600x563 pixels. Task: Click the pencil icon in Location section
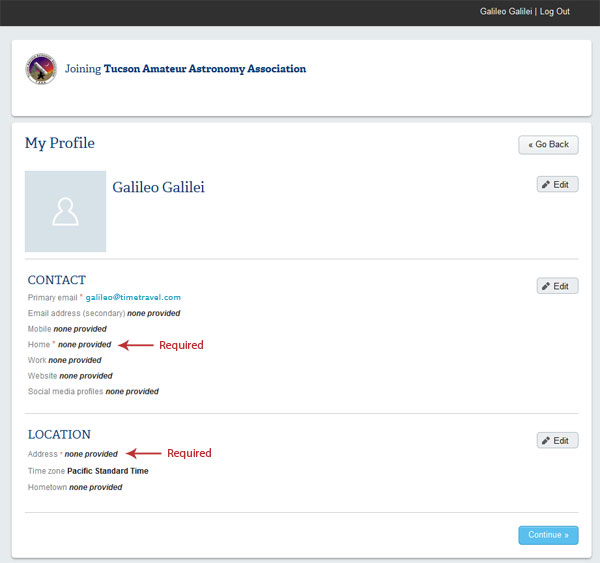pos(546,441)
